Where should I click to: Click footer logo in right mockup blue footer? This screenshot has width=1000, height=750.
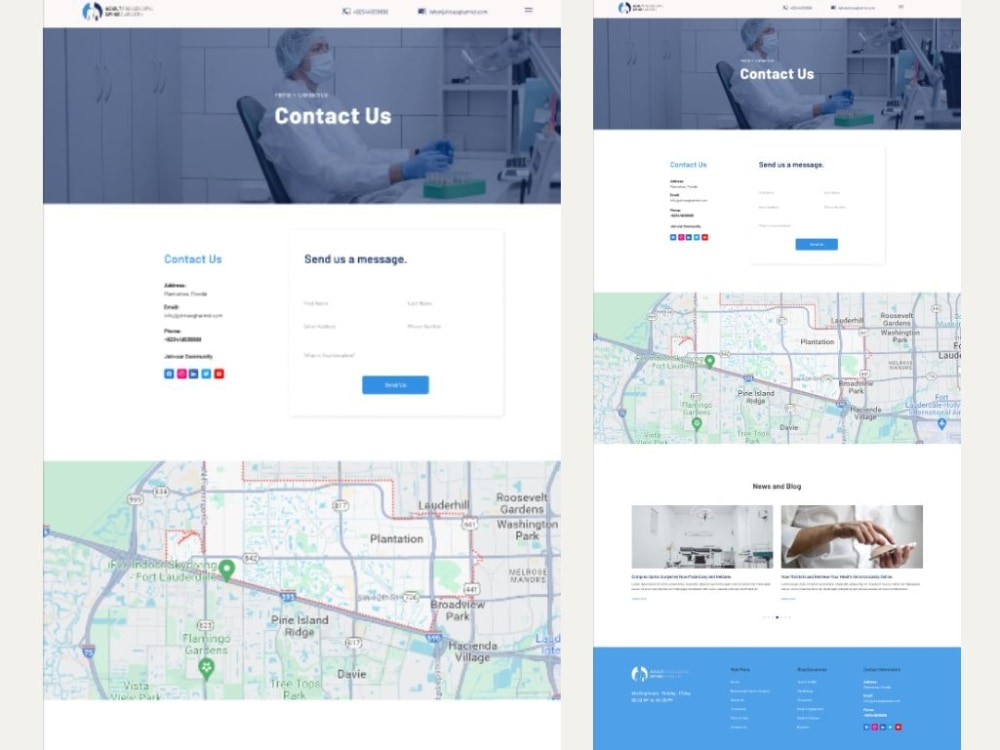coord(660,674)
